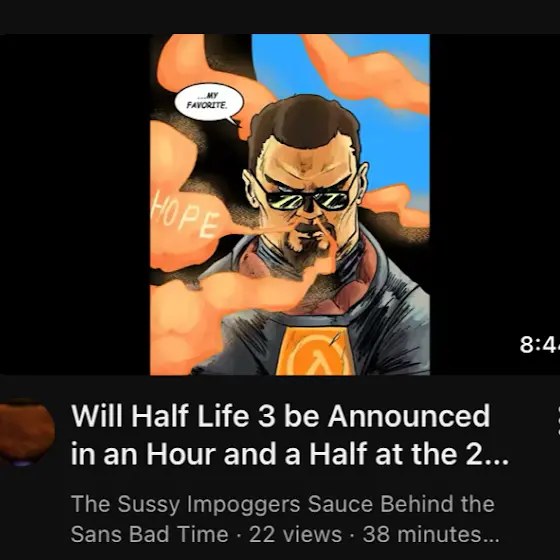Click the "...MY FAVORITE." speech bubble

click(209, 102)
